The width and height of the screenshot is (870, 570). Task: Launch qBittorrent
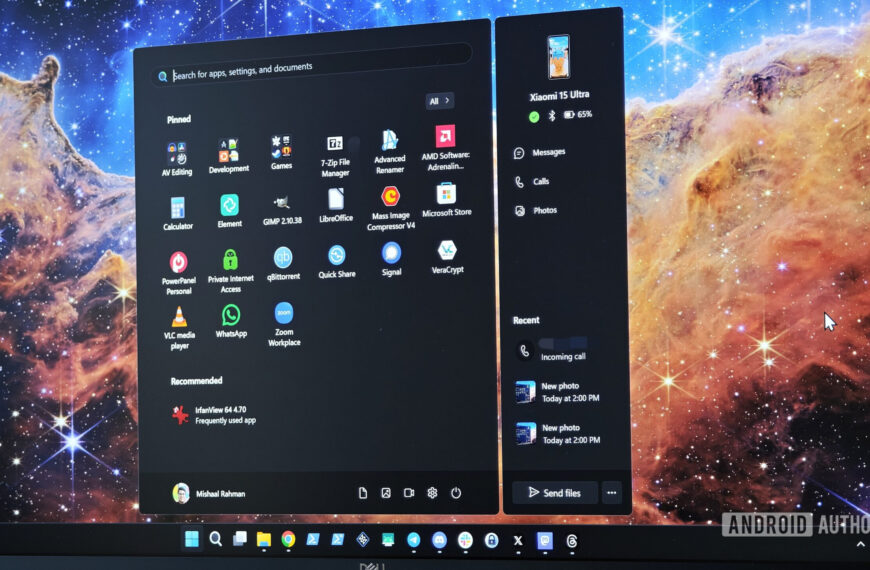point(283,264)
